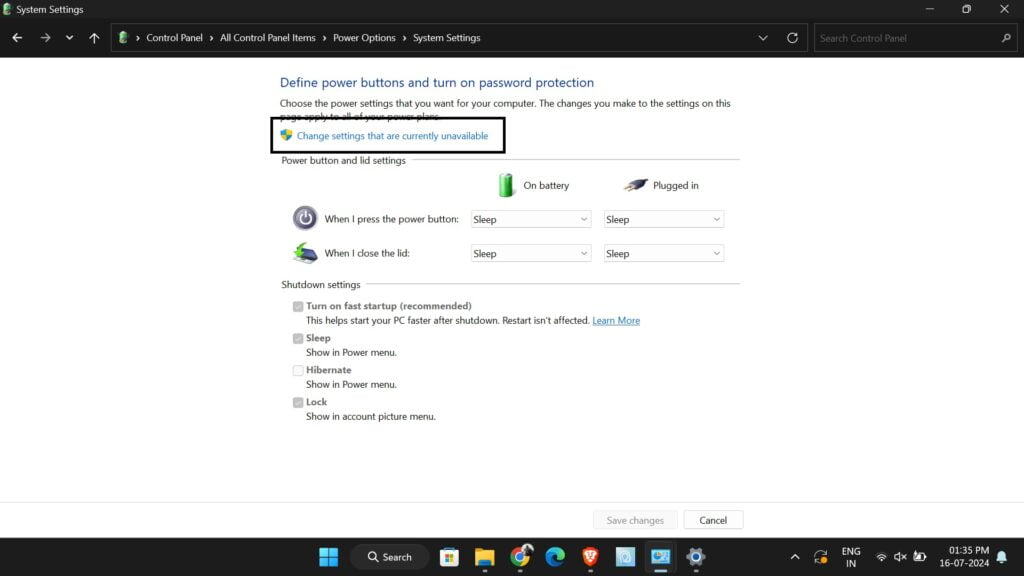Viewport: 1024px width, 576px height.
Task: Go up one level arrow
Action: click(94, 38)
